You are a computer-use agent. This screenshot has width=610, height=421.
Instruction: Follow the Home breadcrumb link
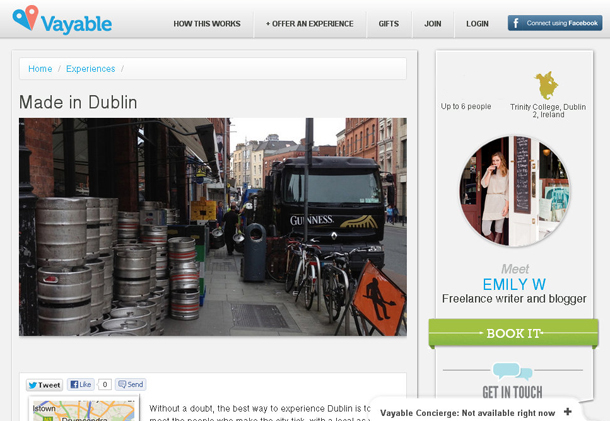point(40,69)
